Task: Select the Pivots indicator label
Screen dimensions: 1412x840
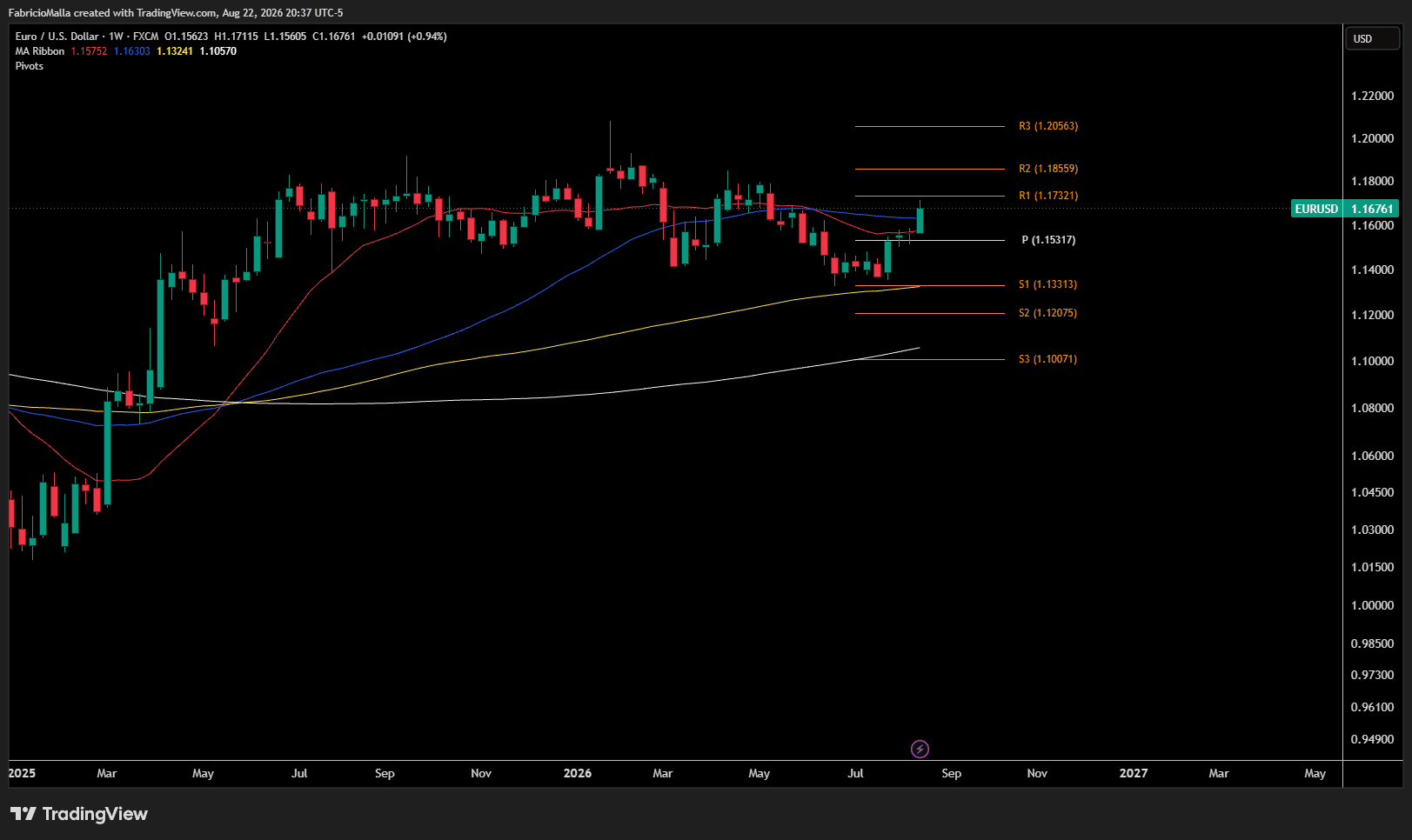Action: pos(29,66)
